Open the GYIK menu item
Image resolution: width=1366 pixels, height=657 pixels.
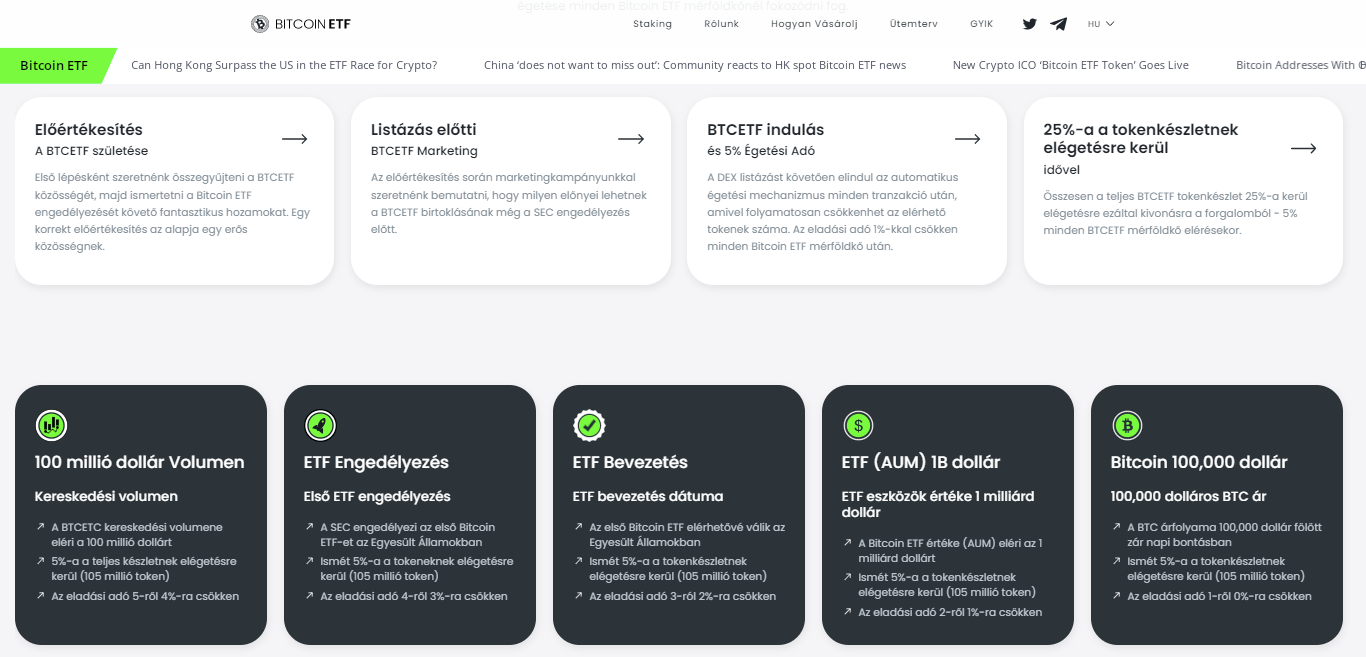(981, 24)
